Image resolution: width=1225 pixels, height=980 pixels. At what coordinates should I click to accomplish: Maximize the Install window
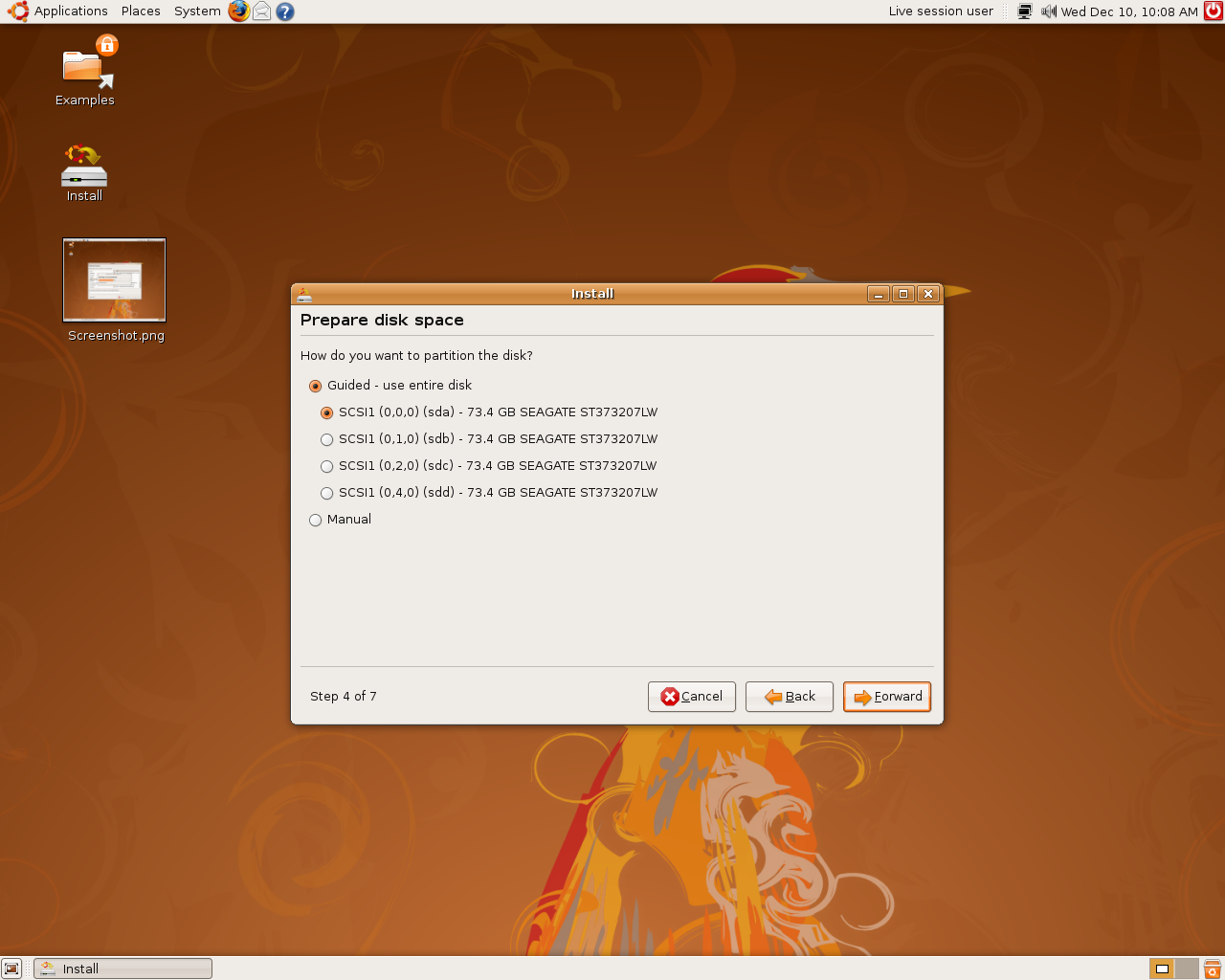click(903, 294)
